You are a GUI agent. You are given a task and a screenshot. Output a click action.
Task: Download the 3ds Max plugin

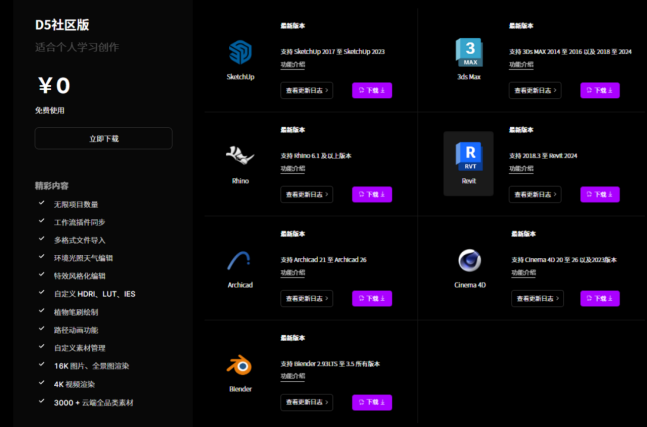coord(599,90)
